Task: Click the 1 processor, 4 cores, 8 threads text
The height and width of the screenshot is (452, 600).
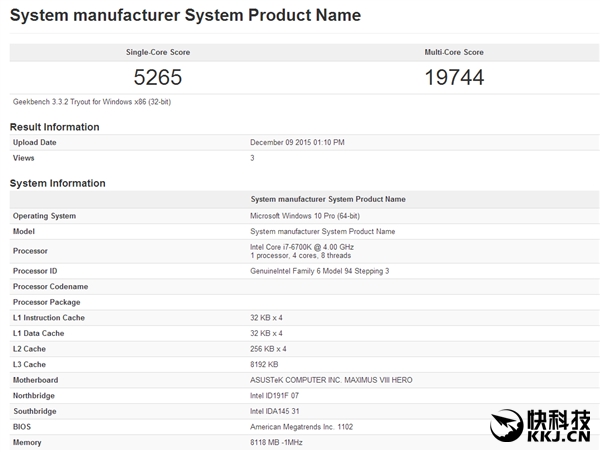Action: click(x=301, y=255)
